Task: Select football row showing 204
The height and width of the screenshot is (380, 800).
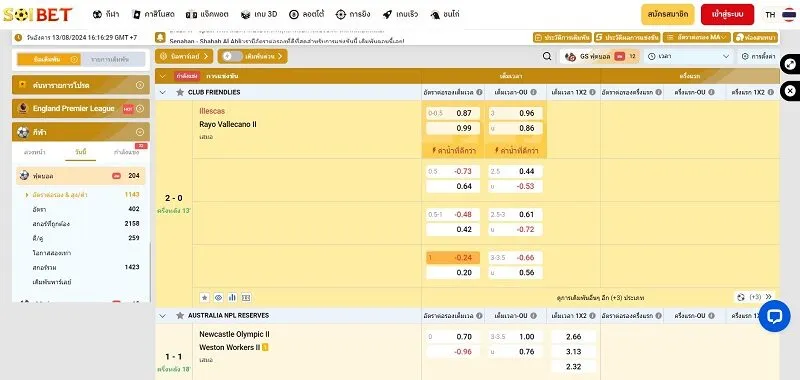Action: tap(81, 175)
